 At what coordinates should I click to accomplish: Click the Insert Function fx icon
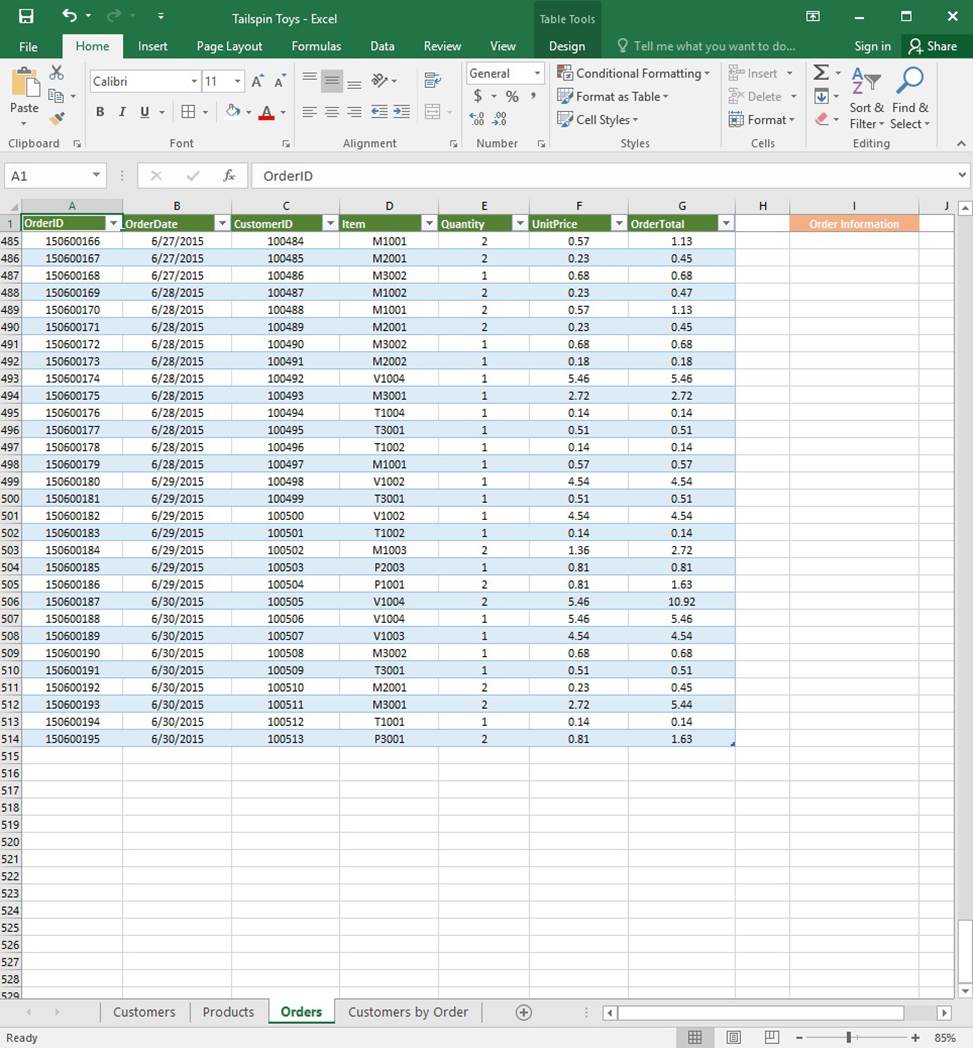229,176
